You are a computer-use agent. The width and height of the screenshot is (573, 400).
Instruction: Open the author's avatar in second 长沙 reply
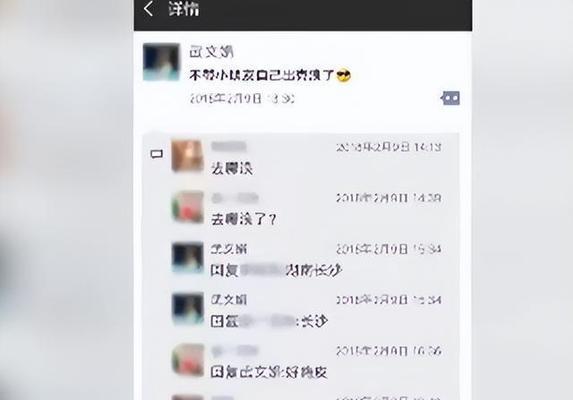187,308
